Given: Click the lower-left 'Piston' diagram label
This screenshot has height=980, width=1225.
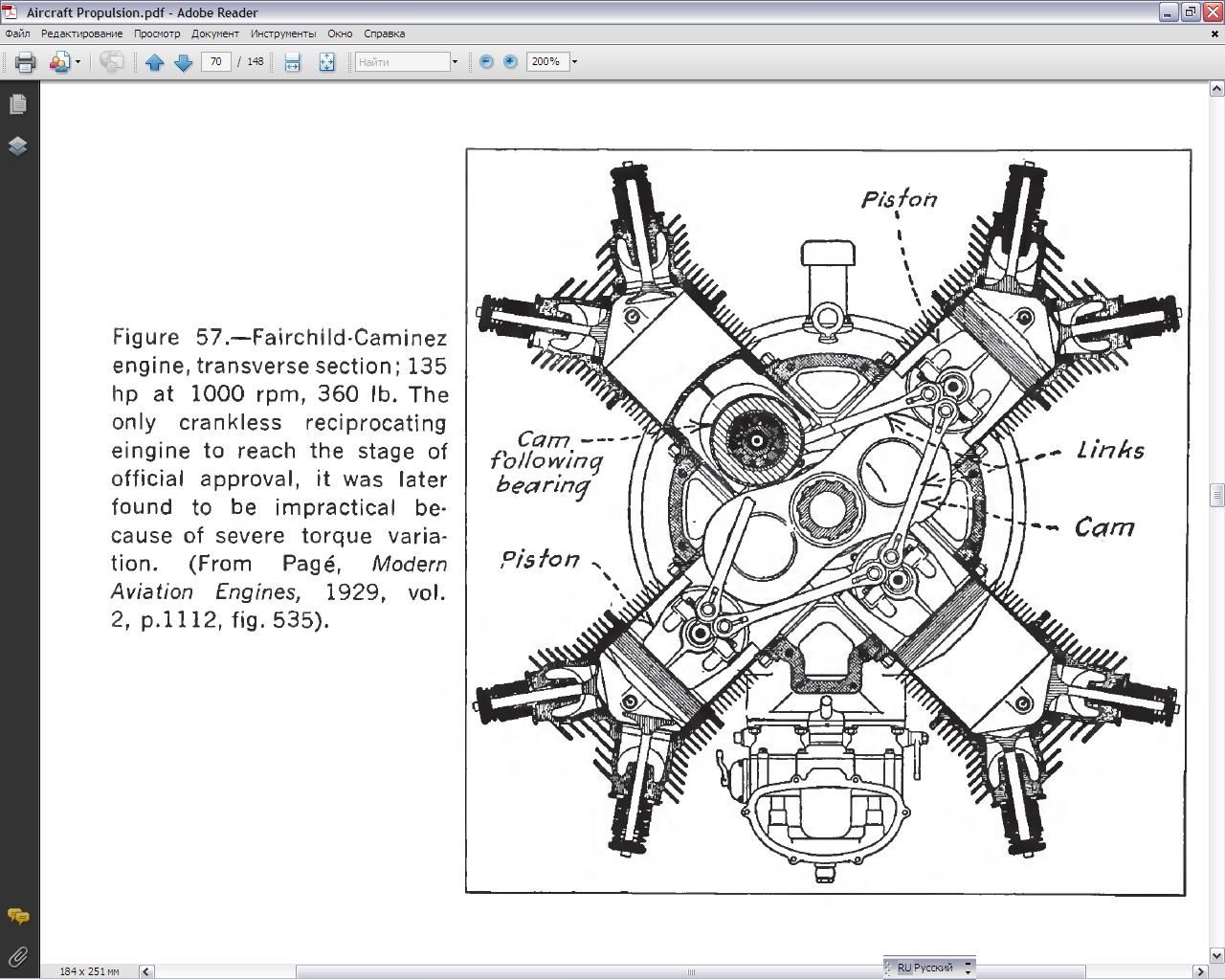Looking at the screenshot, I should (x=541, y=559).
